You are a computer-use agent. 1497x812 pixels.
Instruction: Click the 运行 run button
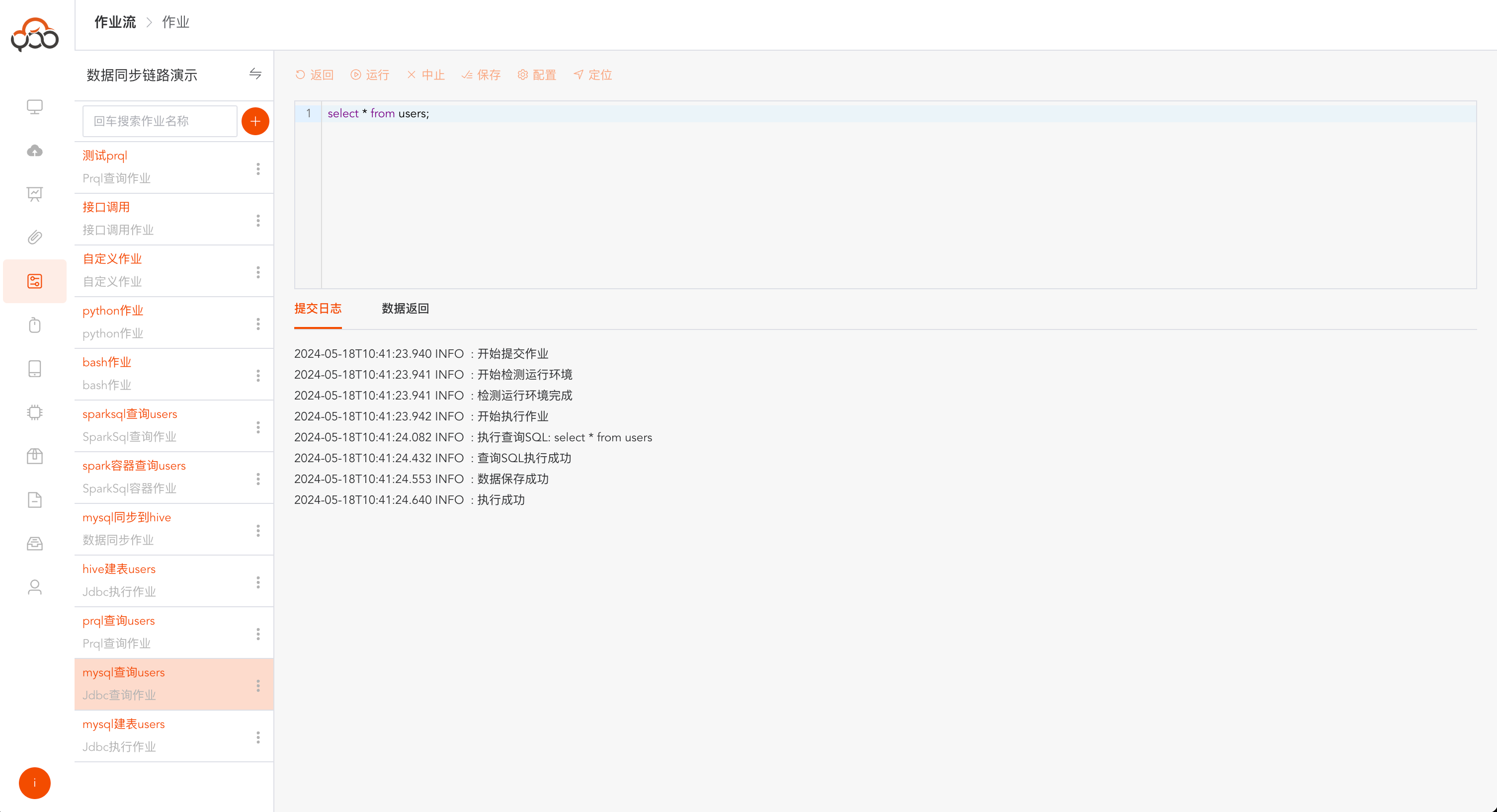tap(370, 75)
